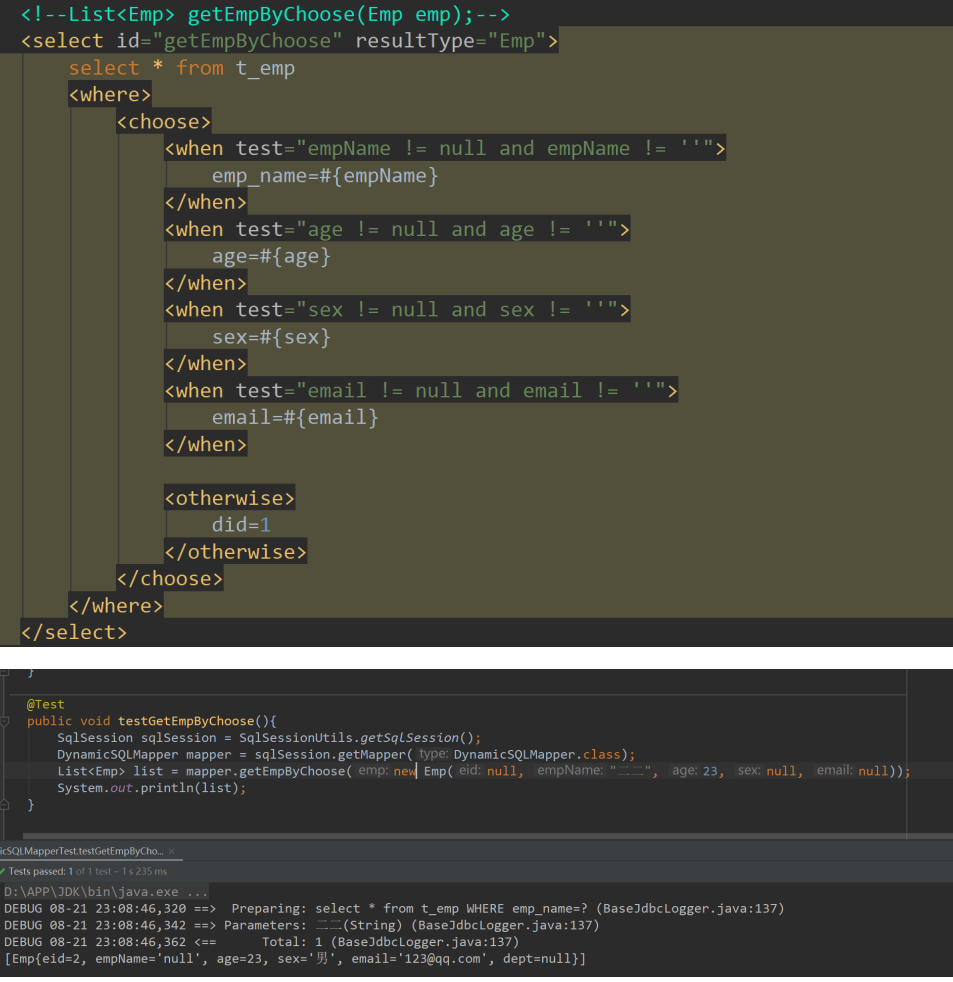Click the testGetEmpByChoose method name
Image resolution: width=953 pixels, height=982 pixels.
coord(186,721)
